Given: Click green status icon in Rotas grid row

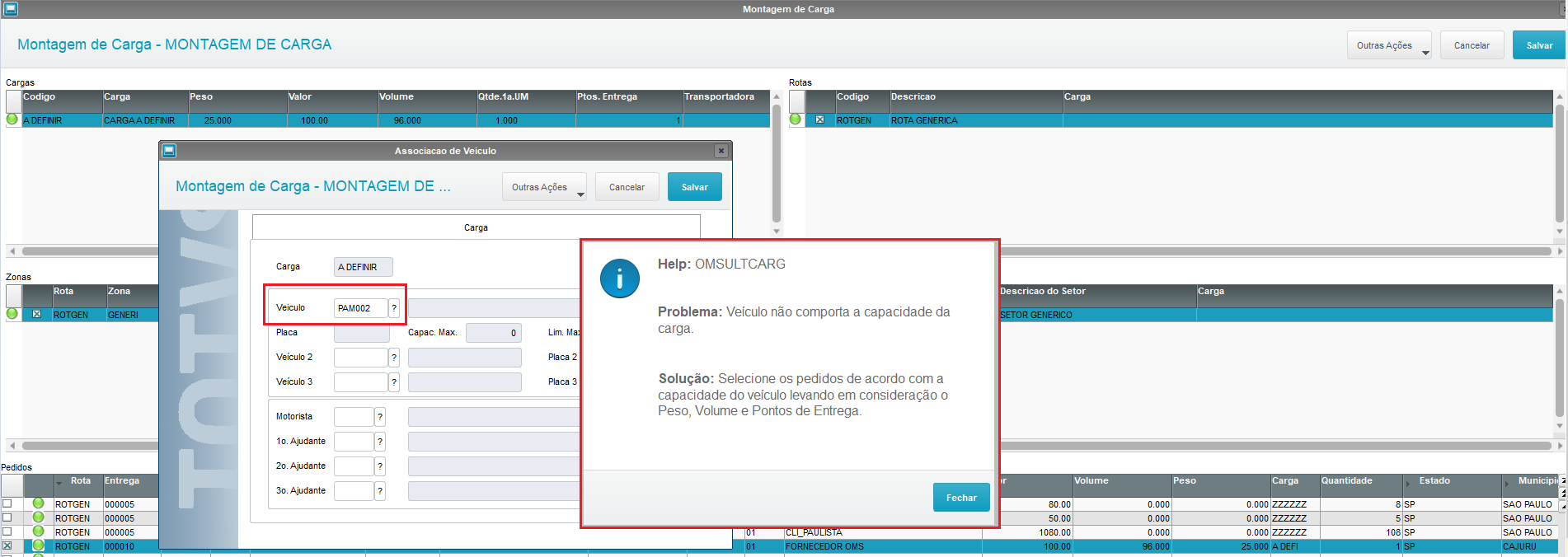Looking at the screenshot, I should coord(796,119).
